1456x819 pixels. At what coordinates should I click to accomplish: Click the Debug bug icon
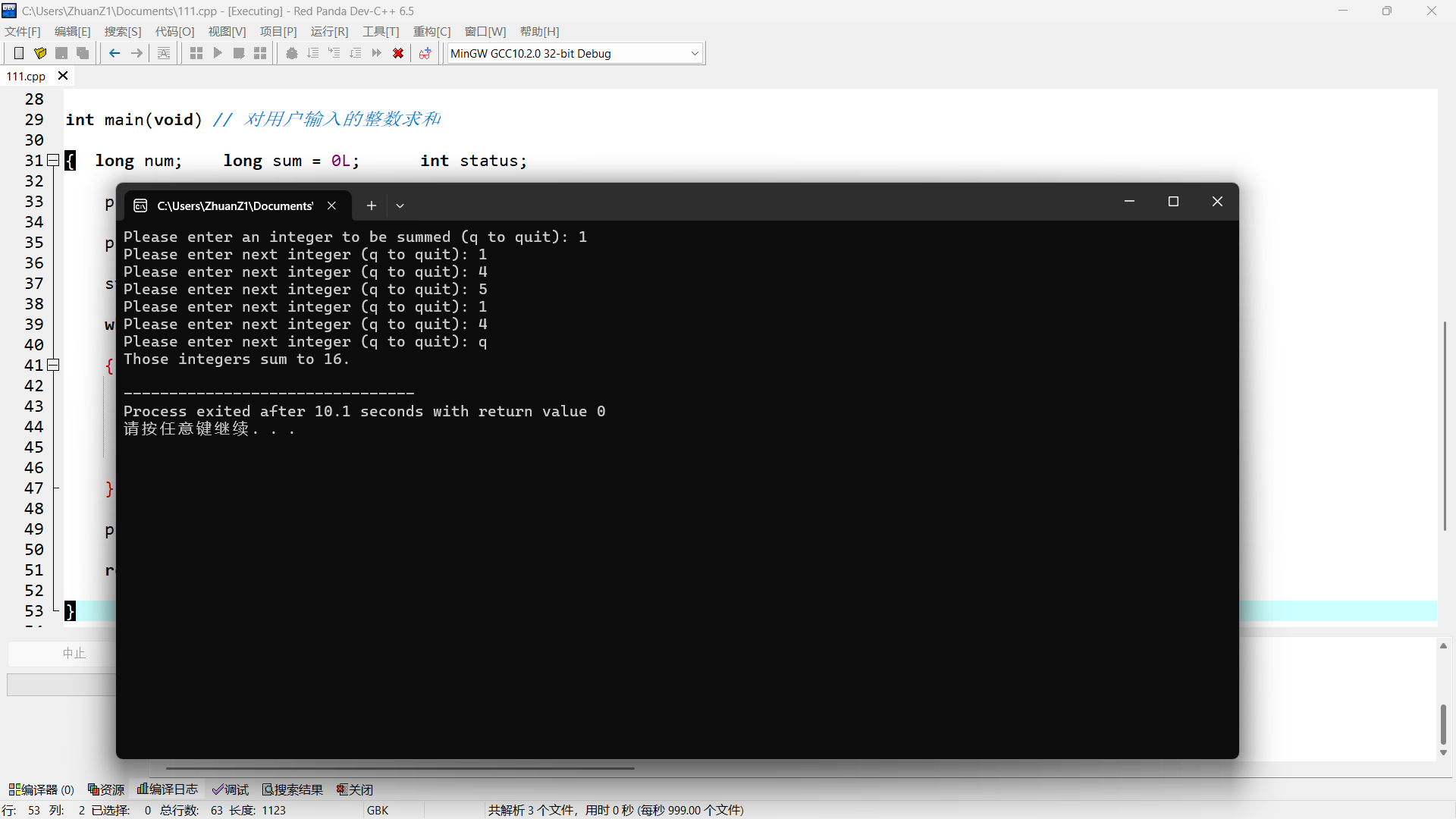292,53
